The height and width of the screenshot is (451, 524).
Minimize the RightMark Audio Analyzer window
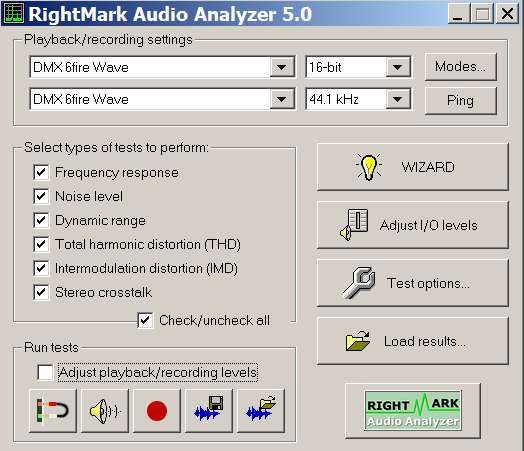[x=458, y=14]
